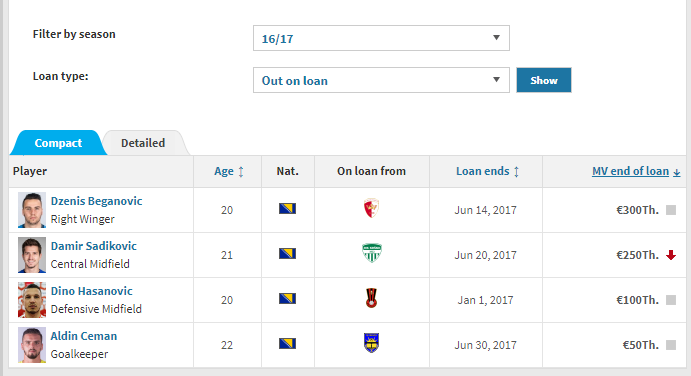Open the Out on loan type dropdown
This screenshot has height=376, width=691.
[x=381, y=80]
